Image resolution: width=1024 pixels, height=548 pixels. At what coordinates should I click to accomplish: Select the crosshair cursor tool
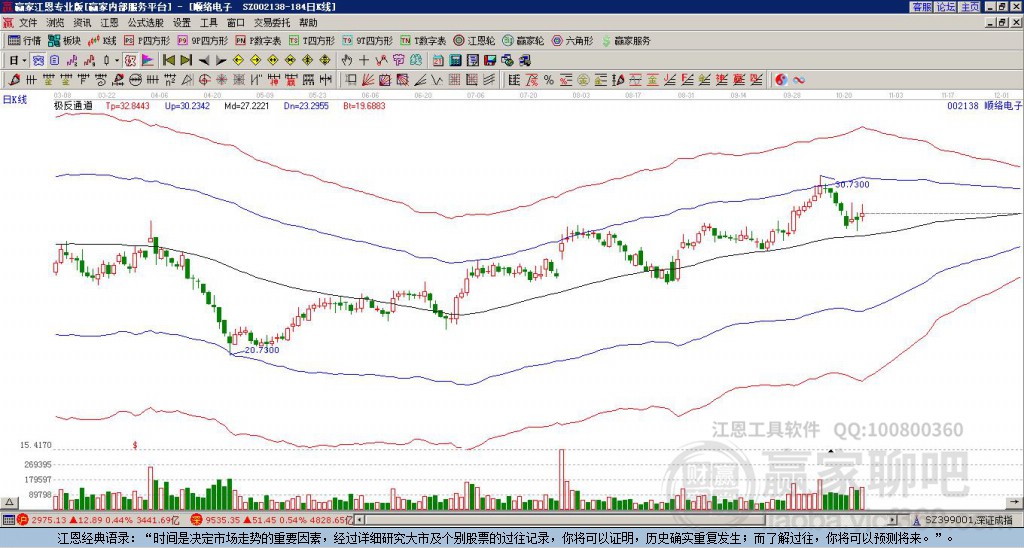364,61
